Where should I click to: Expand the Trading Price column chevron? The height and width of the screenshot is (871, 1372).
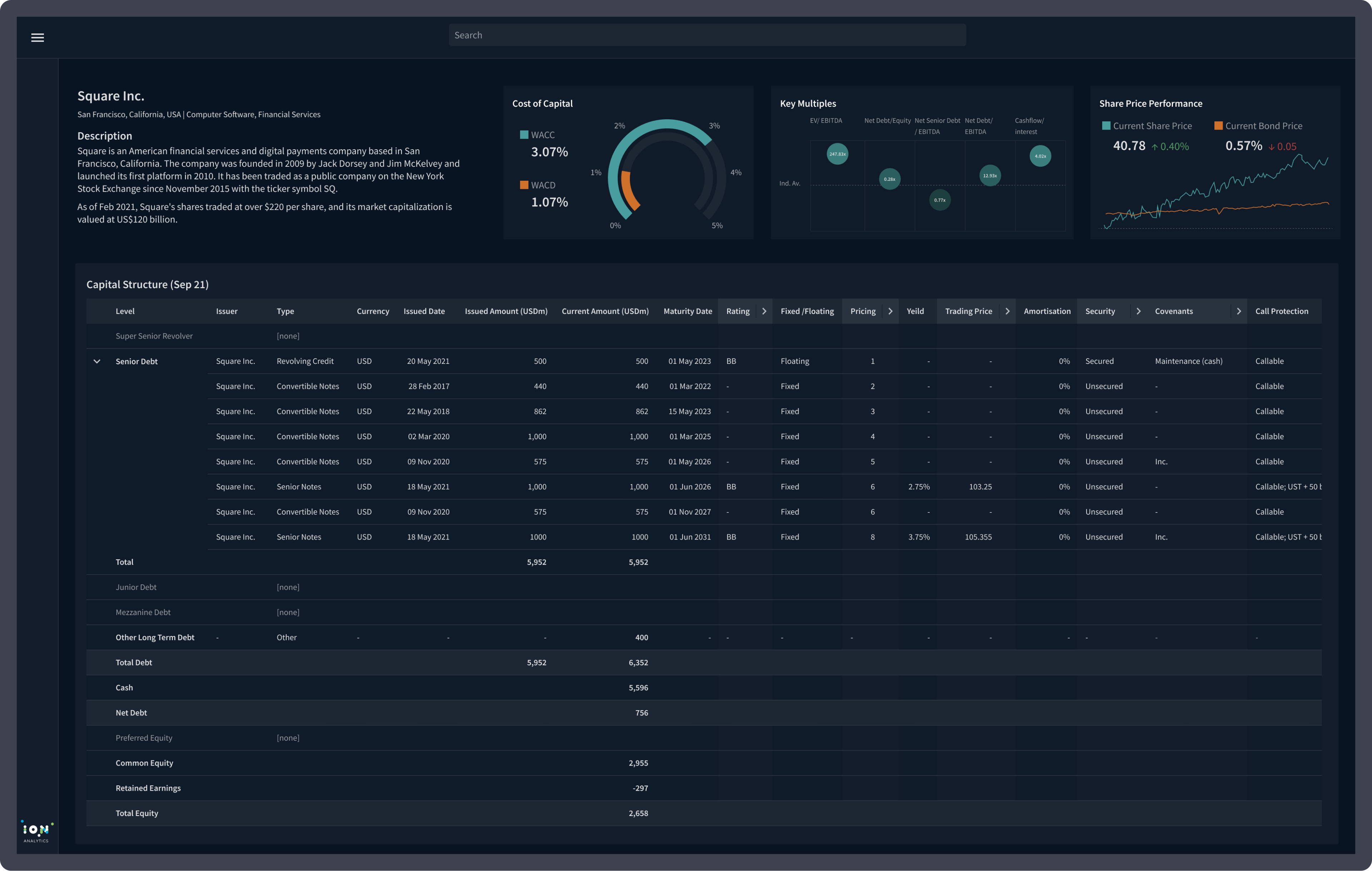click(1007, 311)
